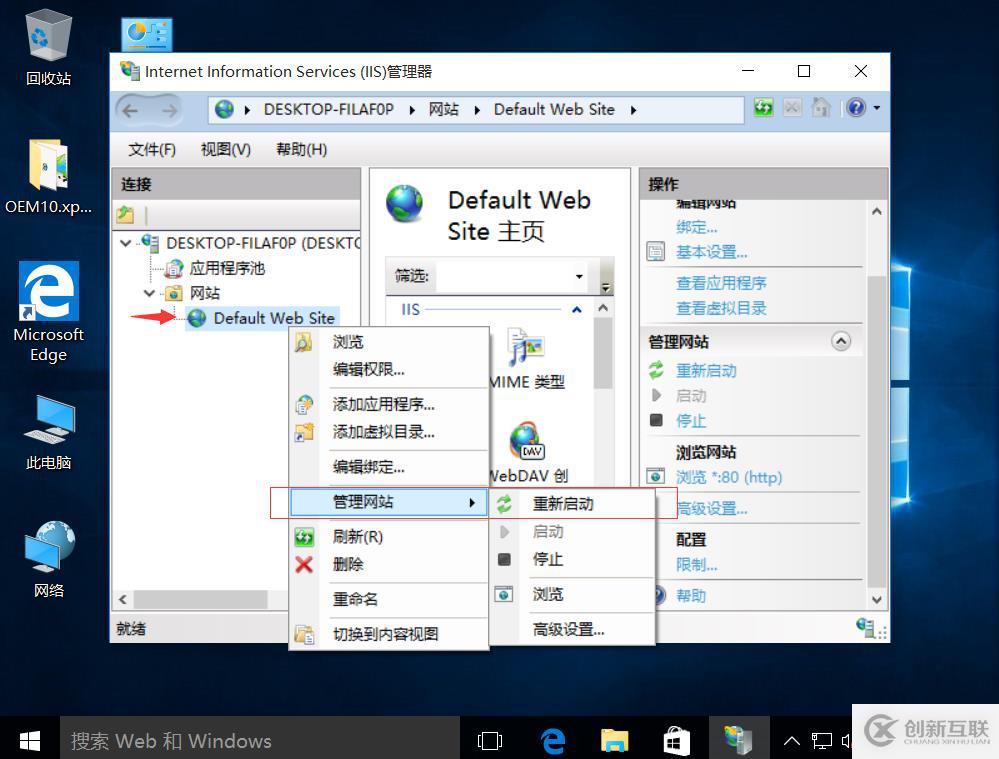The width and height of the screenshot is (999, 759).
Task: Open the help dropdown arrow in toolbar
Action: point(877,108)
